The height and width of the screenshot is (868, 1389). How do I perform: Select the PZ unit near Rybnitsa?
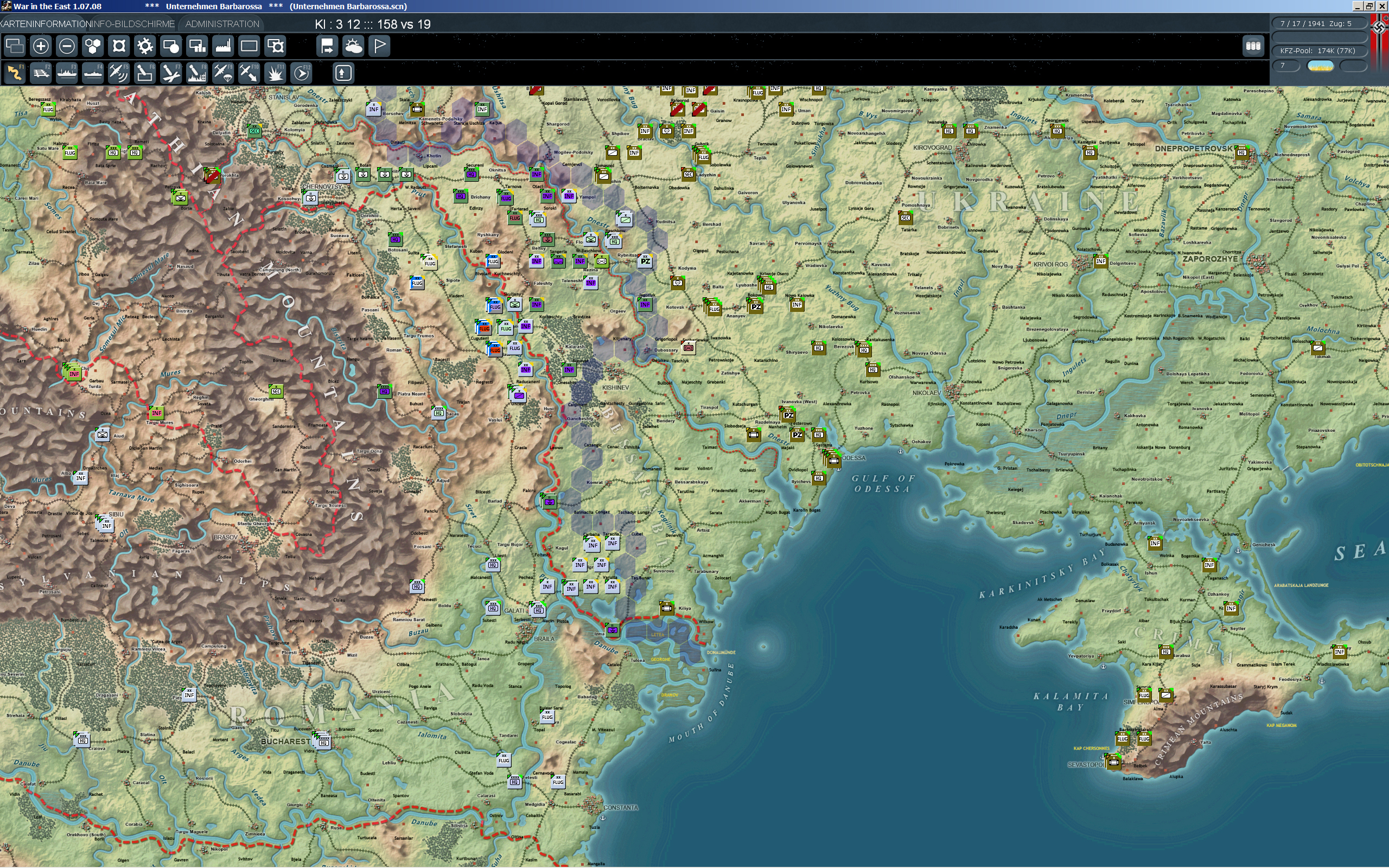645,261
